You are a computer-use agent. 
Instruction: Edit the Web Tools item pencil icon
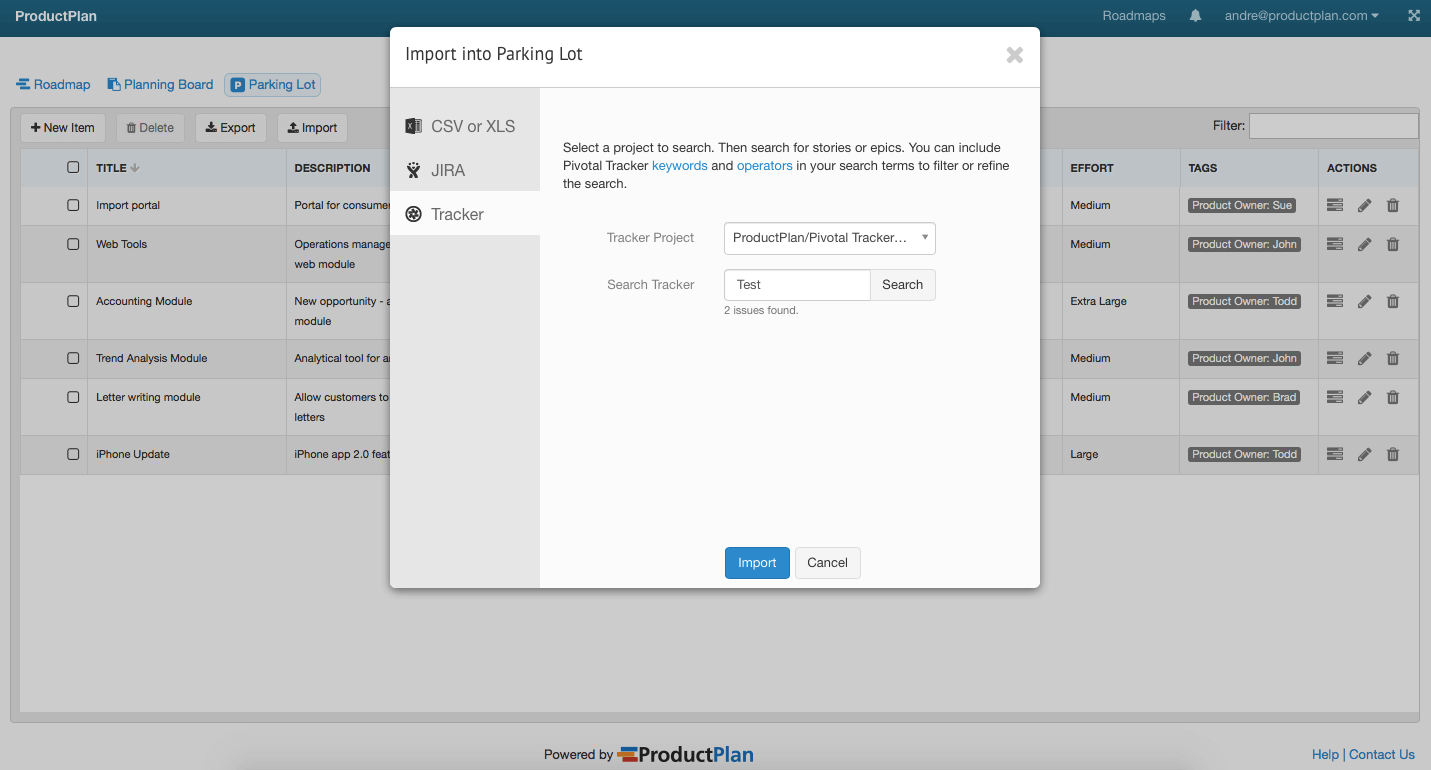(x=1364, y=244)
